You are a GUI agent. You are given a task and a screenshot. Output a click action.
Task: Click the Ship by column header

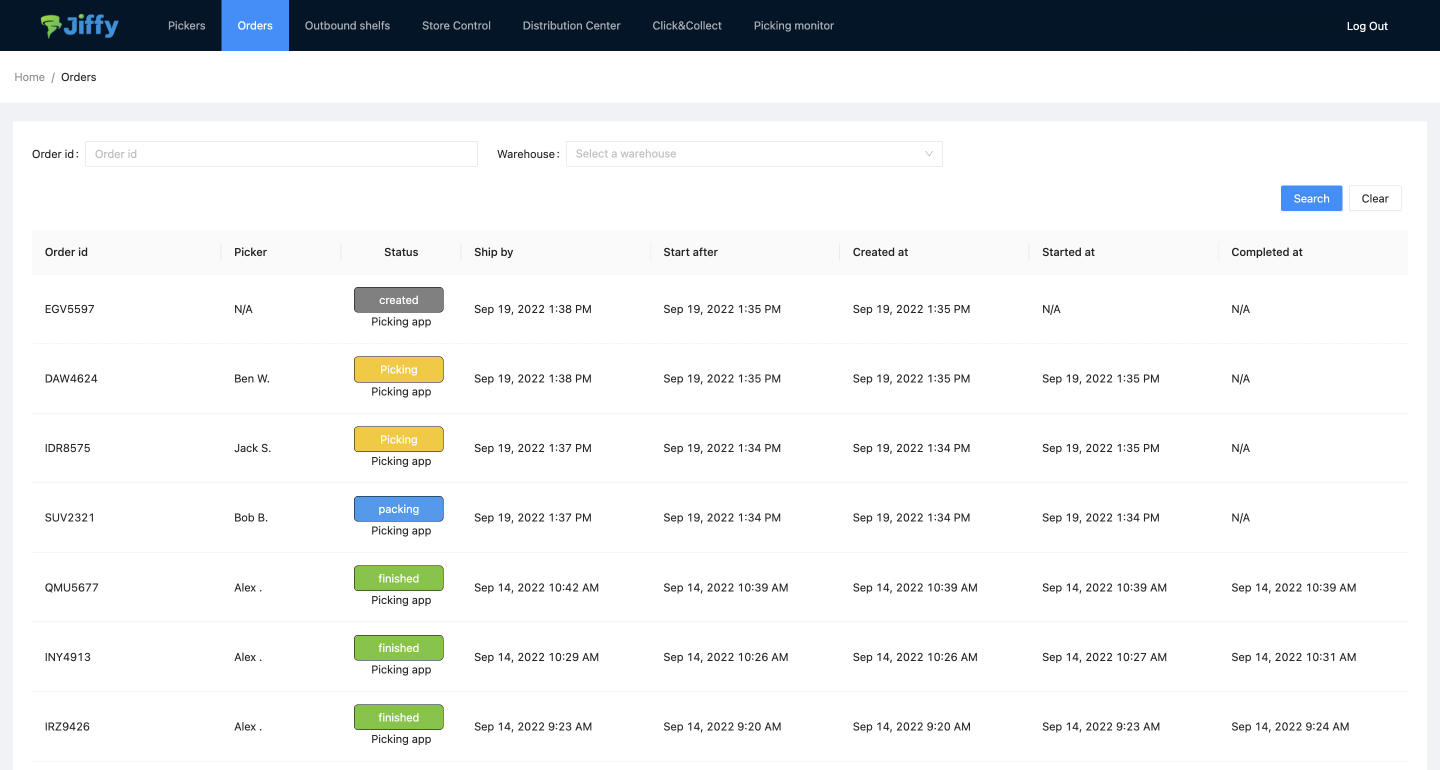(494, 252)
